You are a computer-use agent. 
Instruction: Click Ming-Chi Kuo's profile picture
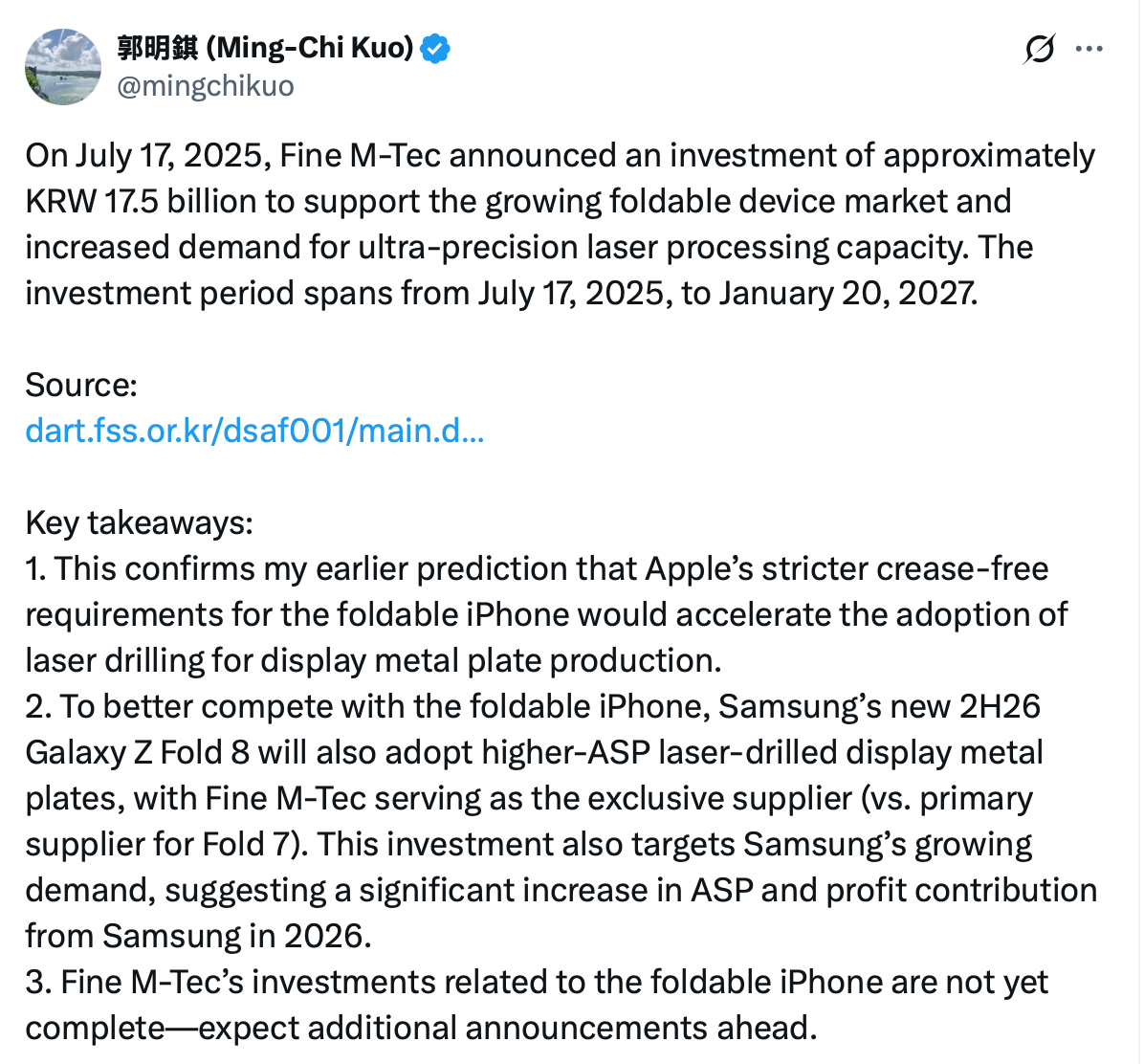62,67
